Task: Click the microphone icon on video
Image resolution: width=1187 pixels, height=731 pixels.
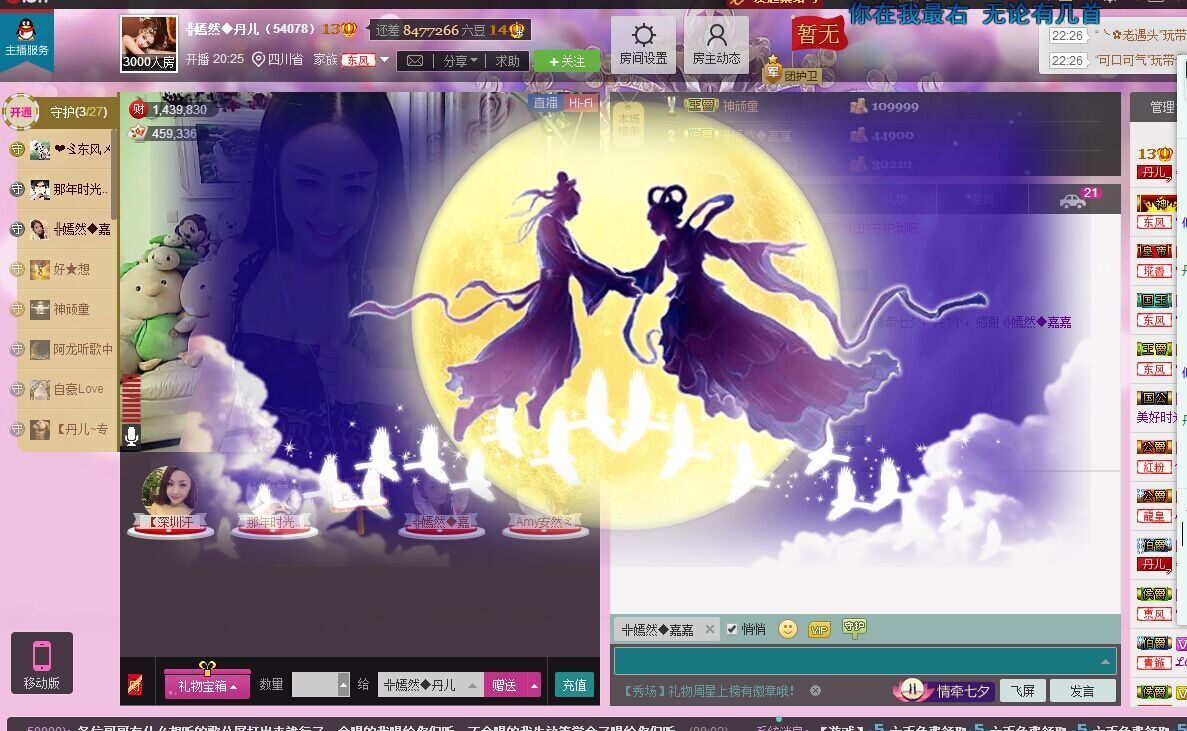Action: [x=131, y=436]
